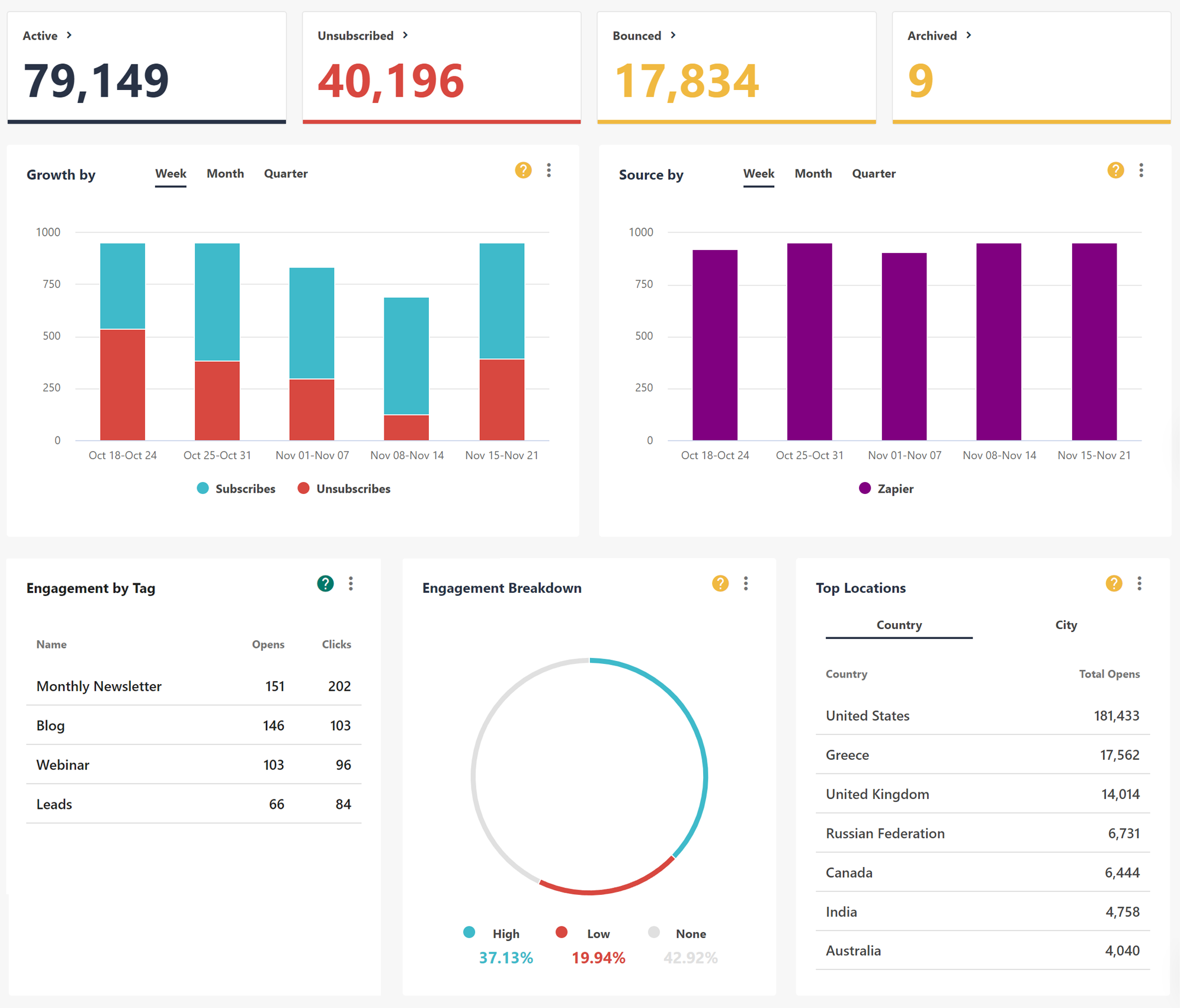Click the Total Opens column header
This screenshot has height=1008, width=1180.
point(1109,674)
